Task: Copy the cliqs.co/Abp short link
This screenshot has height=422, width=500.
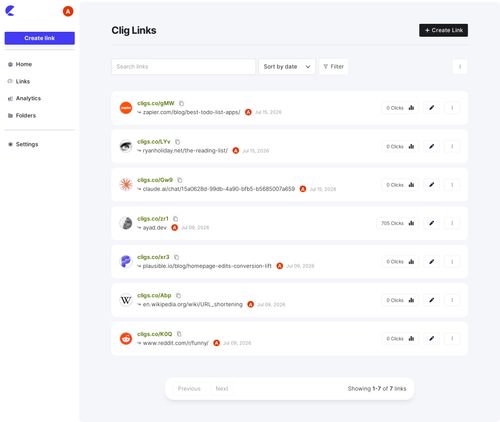Action: (x=178, y=295)
